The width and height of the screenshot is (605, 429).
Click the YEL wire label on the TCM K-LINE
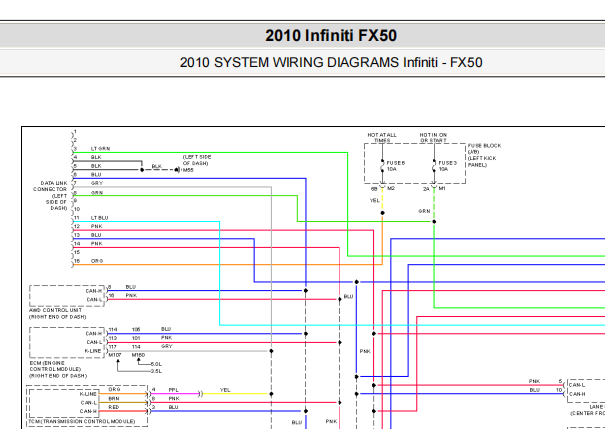pyautogui.click(x=225, y=390)
